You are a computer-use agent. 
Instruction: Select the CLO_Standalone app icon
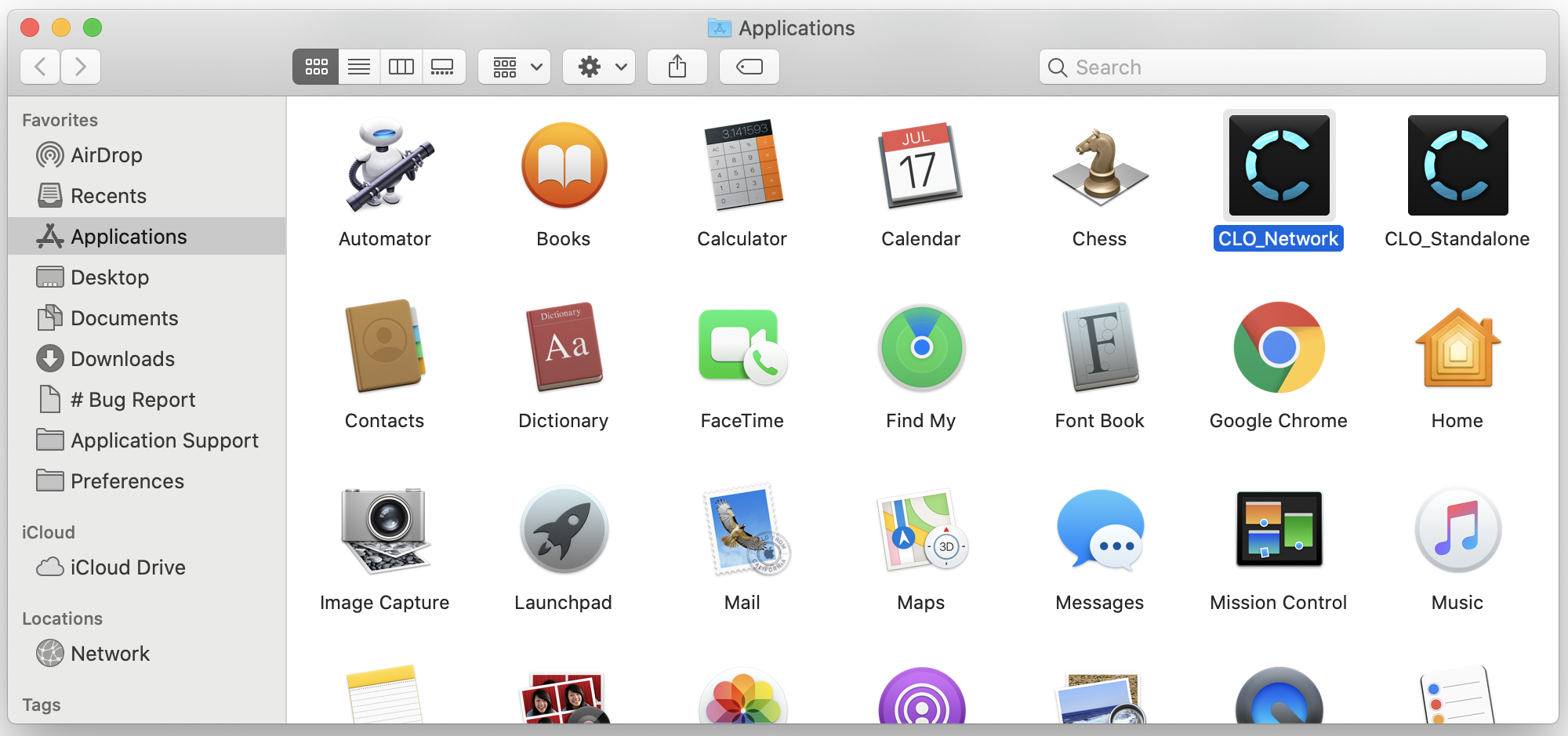pos(1457,165)
